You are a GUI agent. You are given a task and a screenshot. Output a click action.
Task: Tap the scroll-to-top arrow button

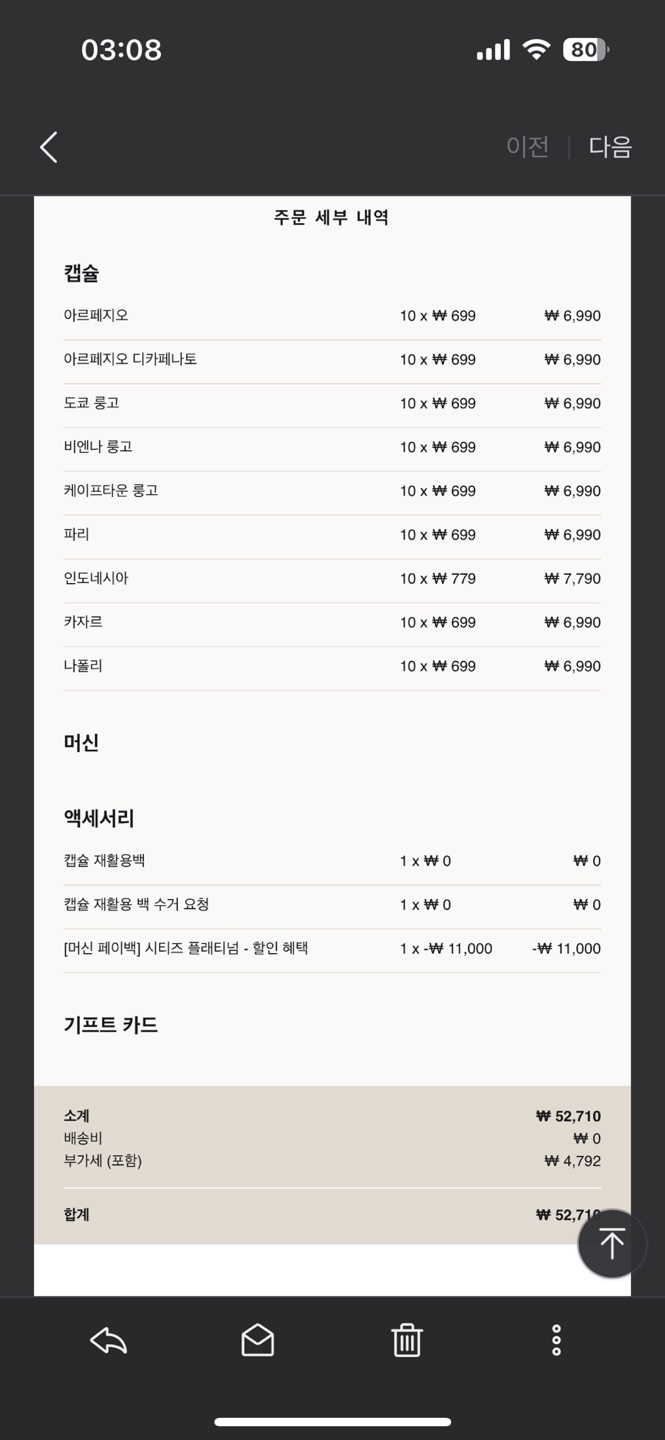[611, 1243]
